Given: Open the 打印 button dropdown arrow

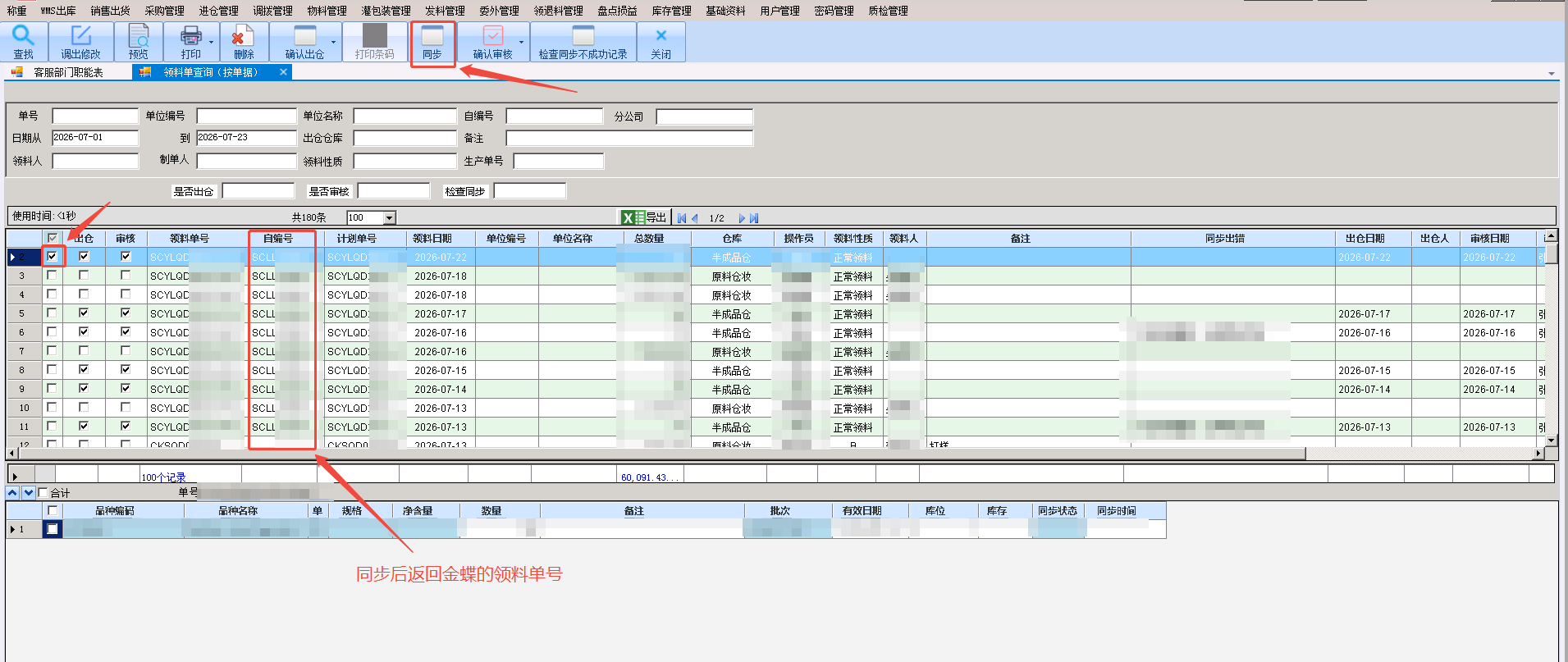Looking at the screenshot, I should coord(212,43).
